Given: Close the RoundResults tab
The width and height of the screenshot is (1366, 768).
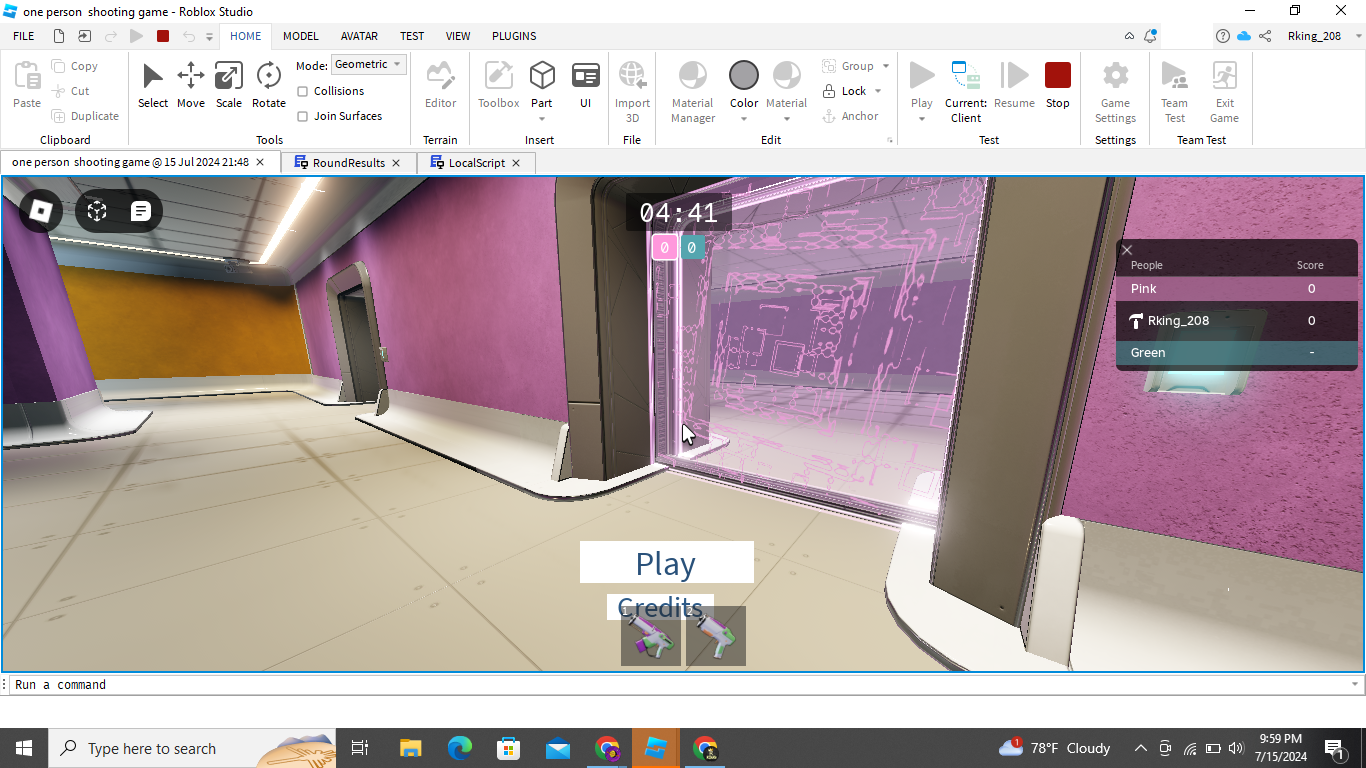Looking at the screenshot, I should click(x=396, y=163).
